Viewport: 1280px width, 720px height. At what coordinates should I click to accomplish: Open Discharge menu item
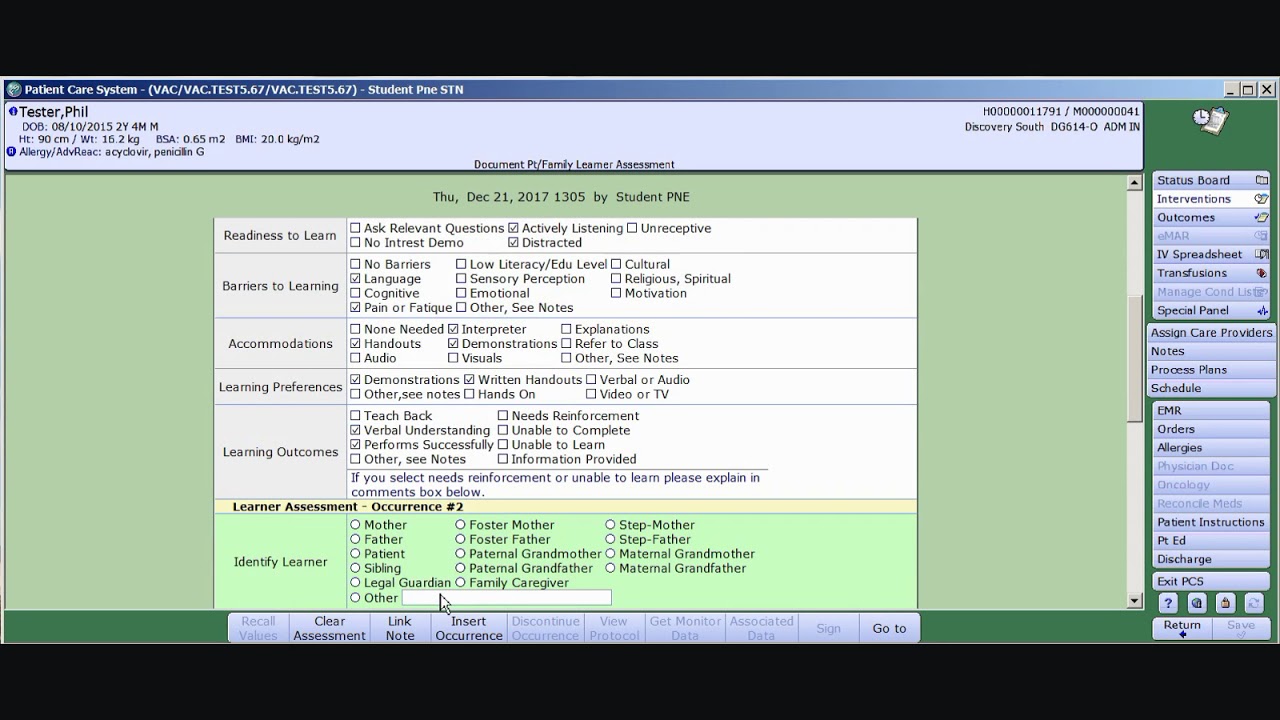[1211, 559]
